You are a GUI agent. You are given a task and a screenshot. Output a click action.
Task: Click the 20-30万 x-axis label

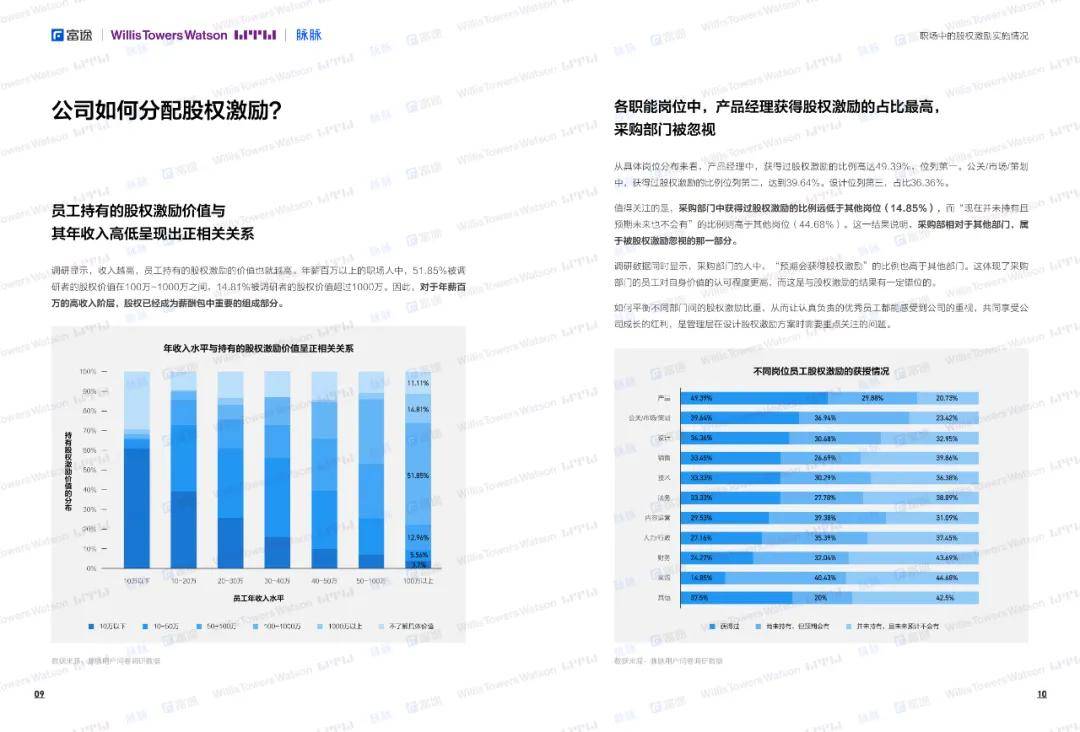coord(230,581)
